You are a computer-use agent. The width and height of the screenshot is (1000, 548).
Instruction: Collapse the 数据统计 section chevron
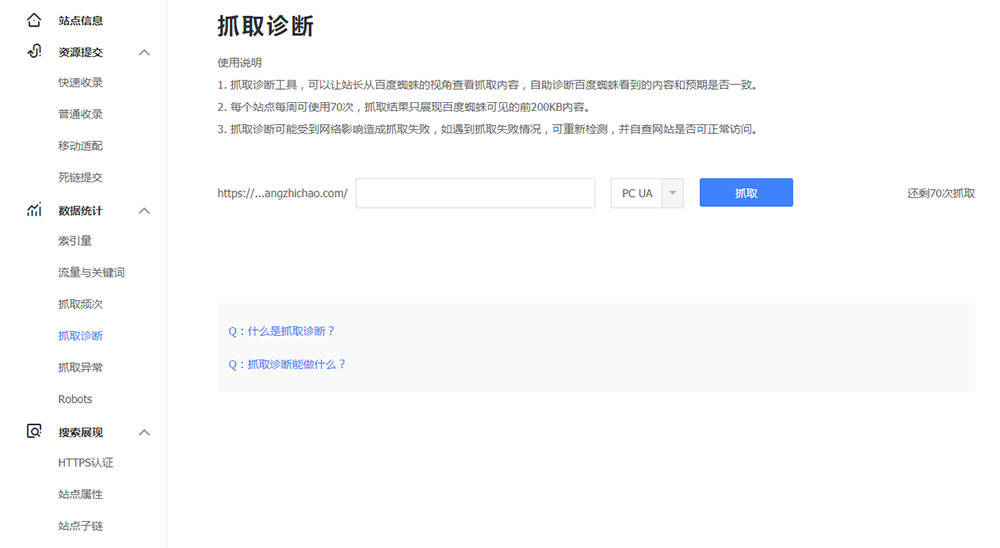pos(144,211)
